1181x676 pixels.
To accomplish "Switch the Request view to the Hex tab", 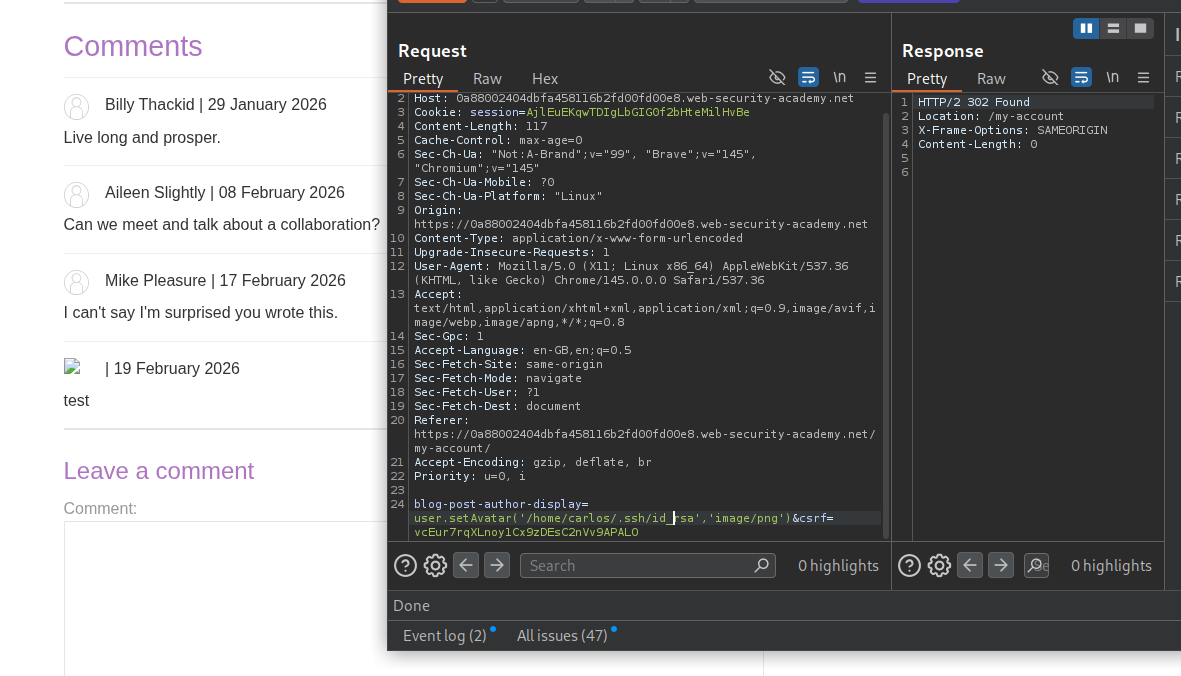I will pos(545,78).
